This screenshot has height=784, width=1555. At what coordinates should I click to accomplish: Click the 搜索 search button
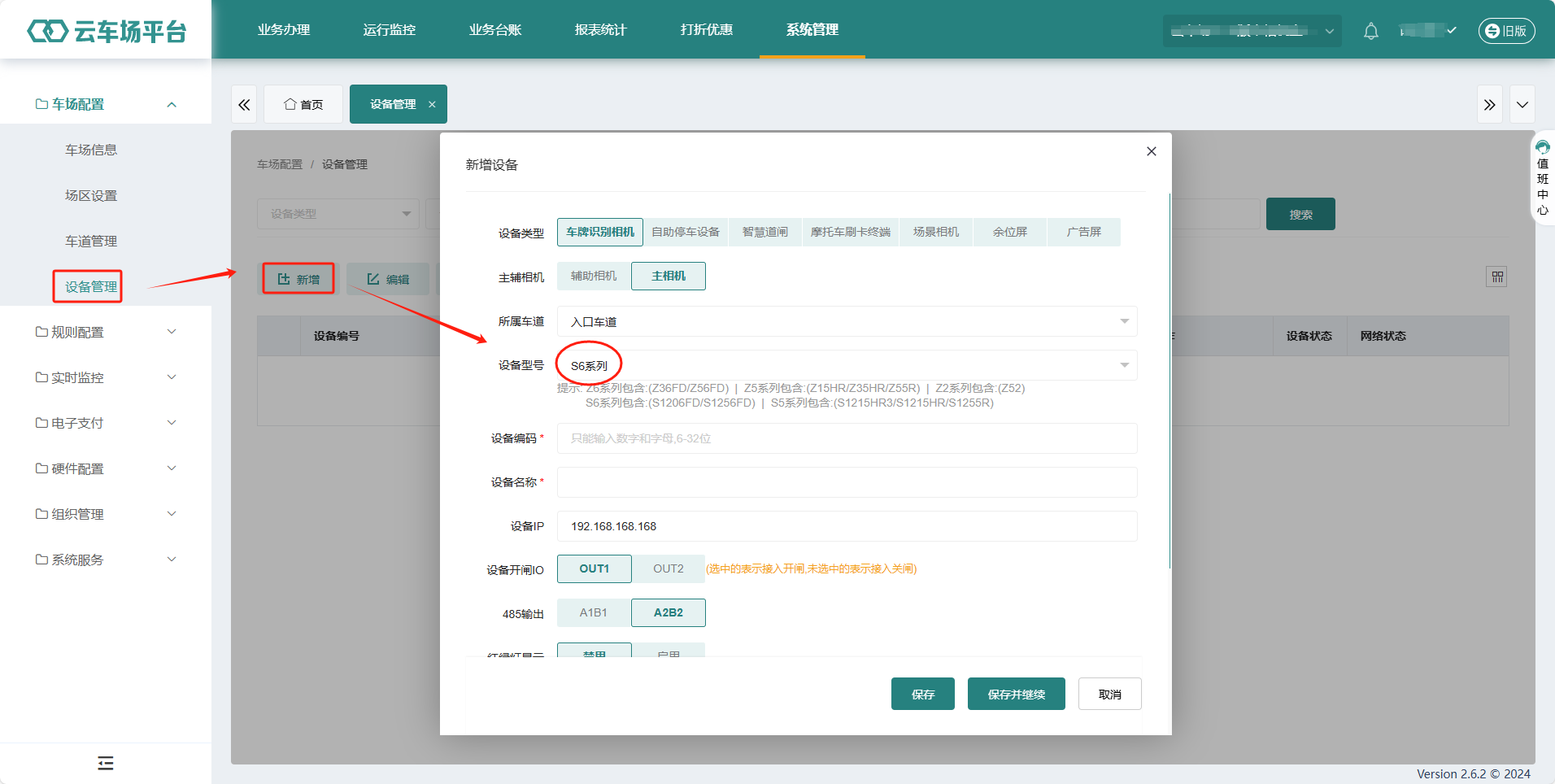tap(1300, 214)
